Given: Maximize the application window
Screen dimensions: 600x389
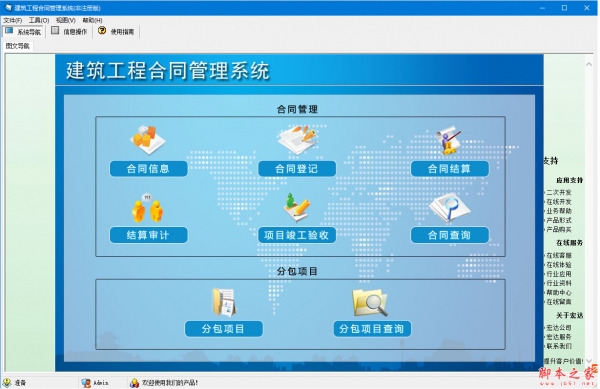Looking at the screenshot, I should (564, 8).
